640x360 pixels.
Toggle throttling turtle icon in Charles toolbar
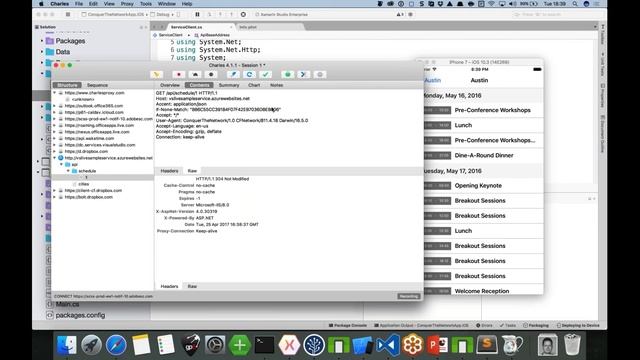(195, 74)
